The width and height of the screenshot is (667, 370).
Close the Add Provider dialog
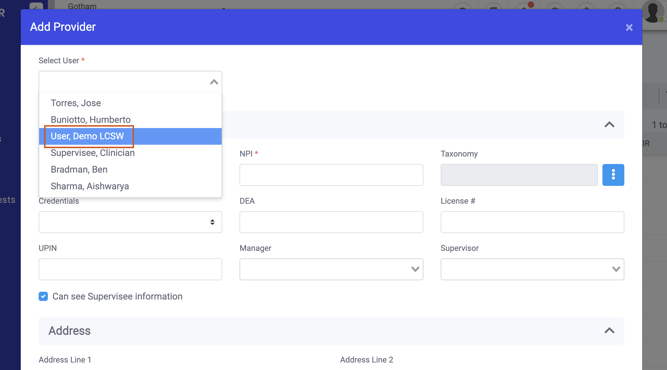(x=629, y=28)
